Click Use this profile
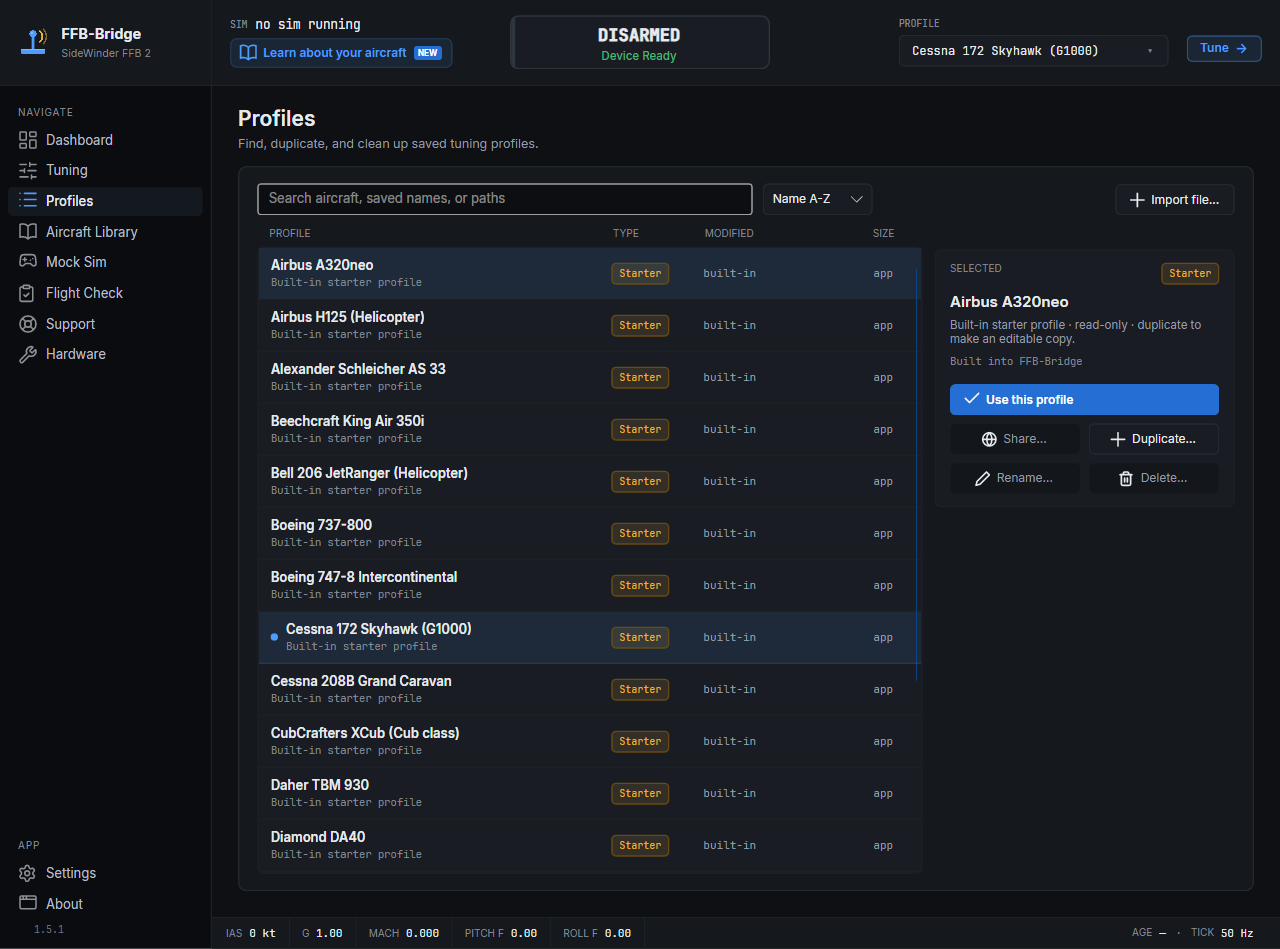Image resolution: width=1280 pixels, height=949 pixels. tap(1084, 399)
